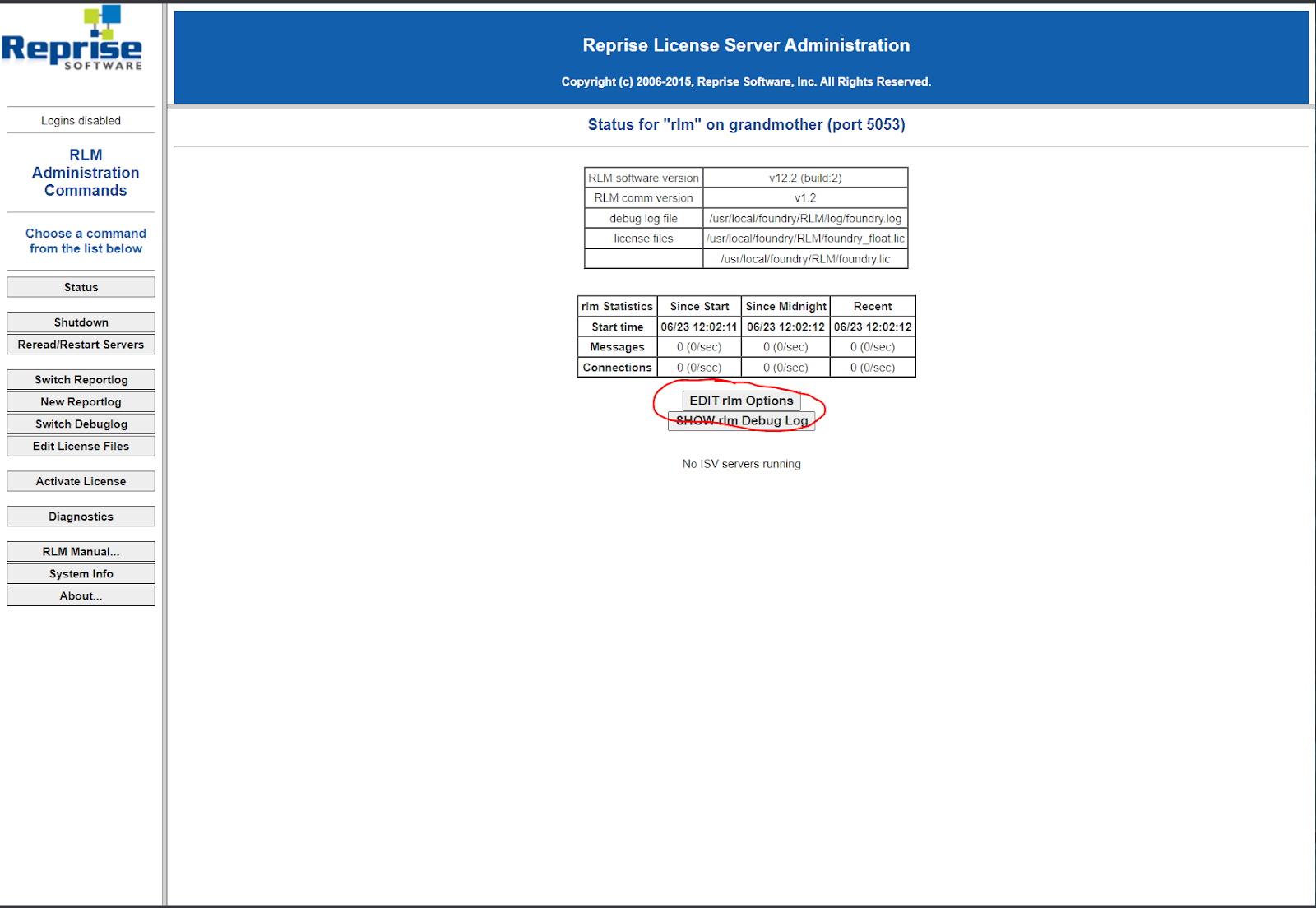Select Since Midnight start time value
Viewport: 1316px width, 908px height.
point(785,327)
